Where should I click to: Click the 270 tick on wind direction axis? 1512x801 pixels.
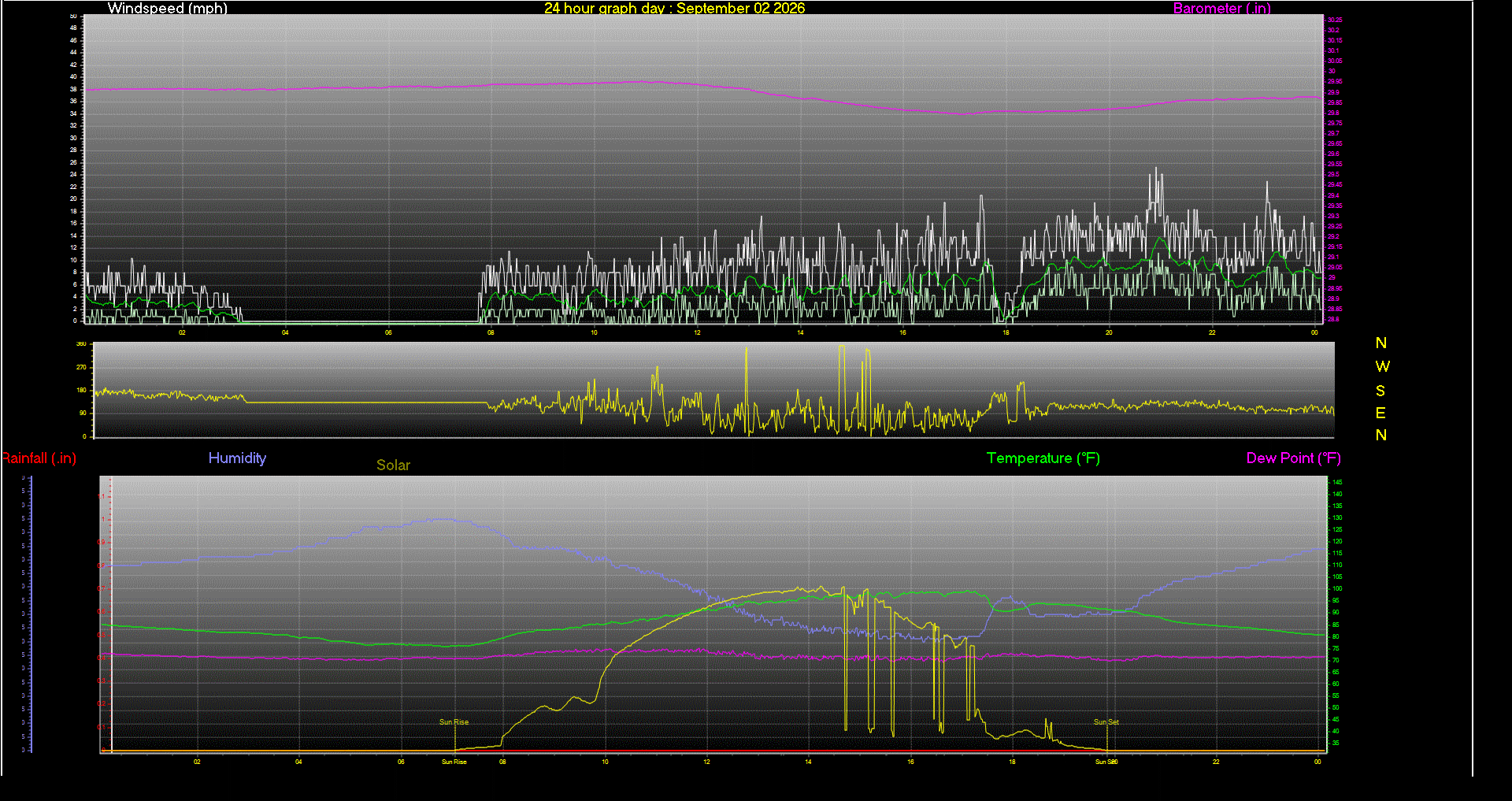(x=81, y=367)
